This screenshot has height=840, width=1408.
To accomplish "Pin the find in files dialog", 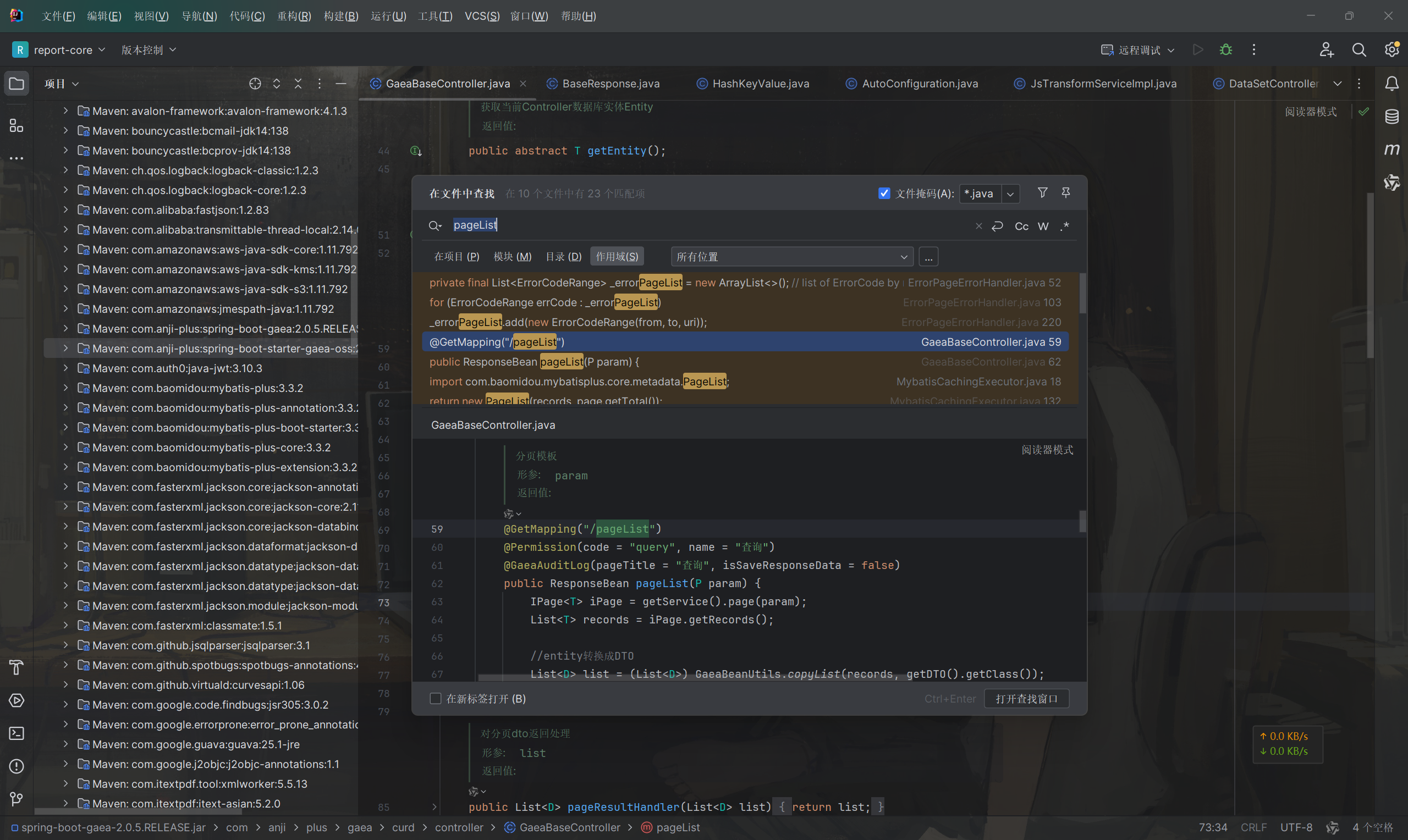I will [x=1065, y=193].
